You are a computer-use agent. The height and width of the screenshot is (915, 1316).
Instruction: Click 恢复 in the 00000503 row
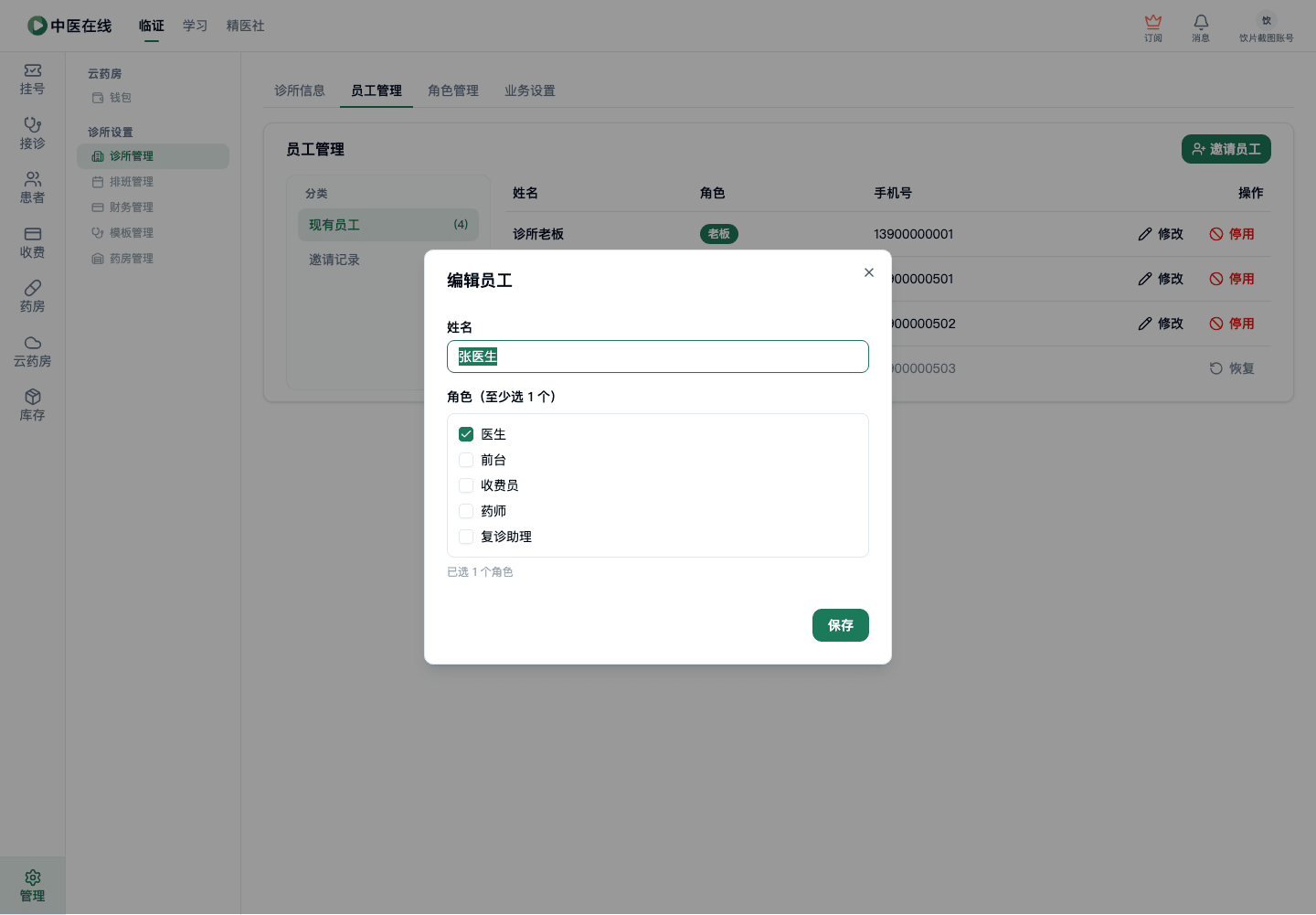[1232, 368]
